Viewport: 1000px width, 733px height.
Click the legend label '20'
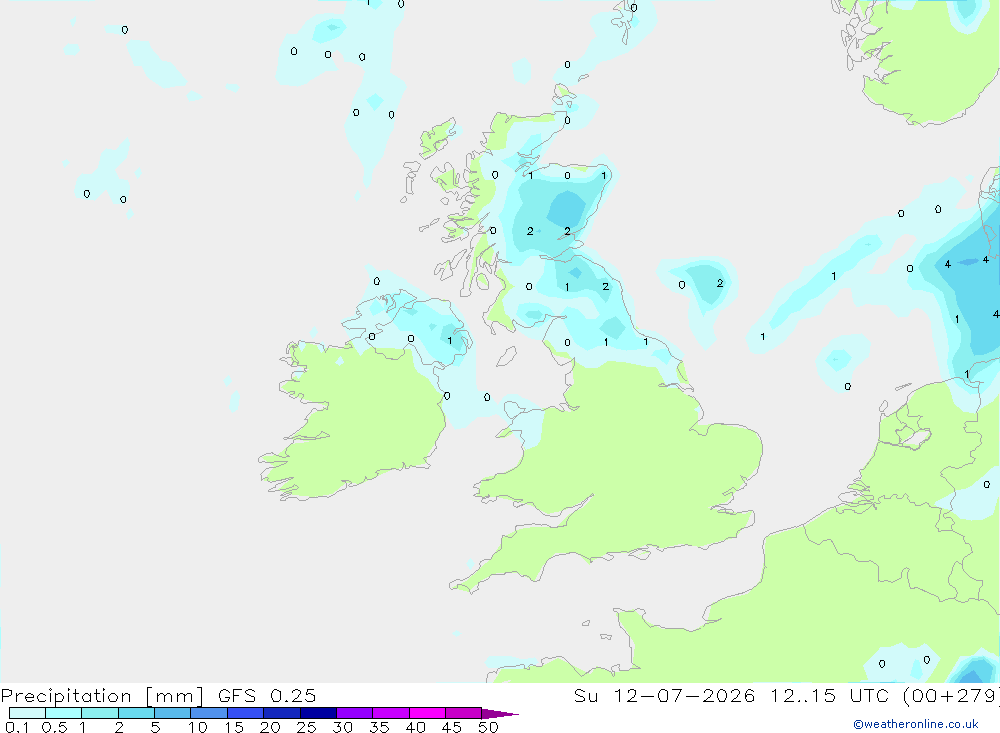click(x=270, y=727)
